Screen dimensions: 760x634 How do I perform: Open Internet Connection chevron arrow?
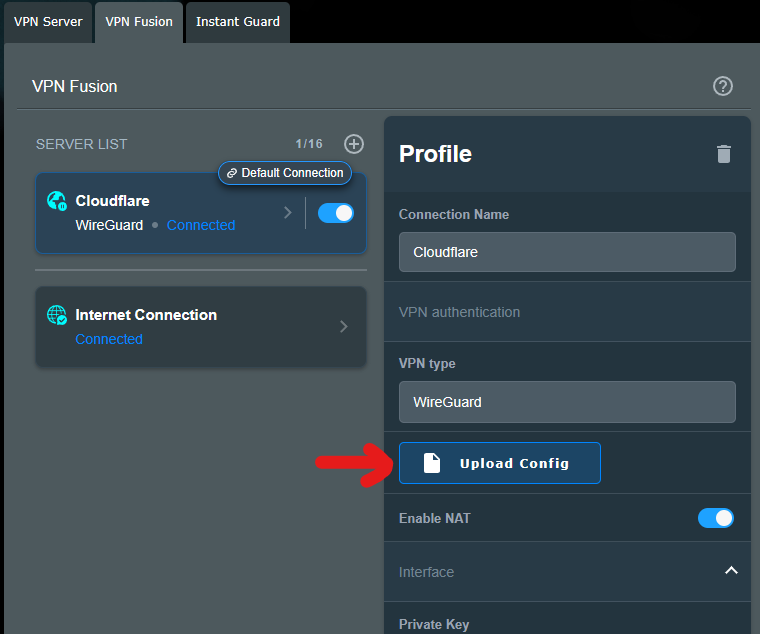344,326
